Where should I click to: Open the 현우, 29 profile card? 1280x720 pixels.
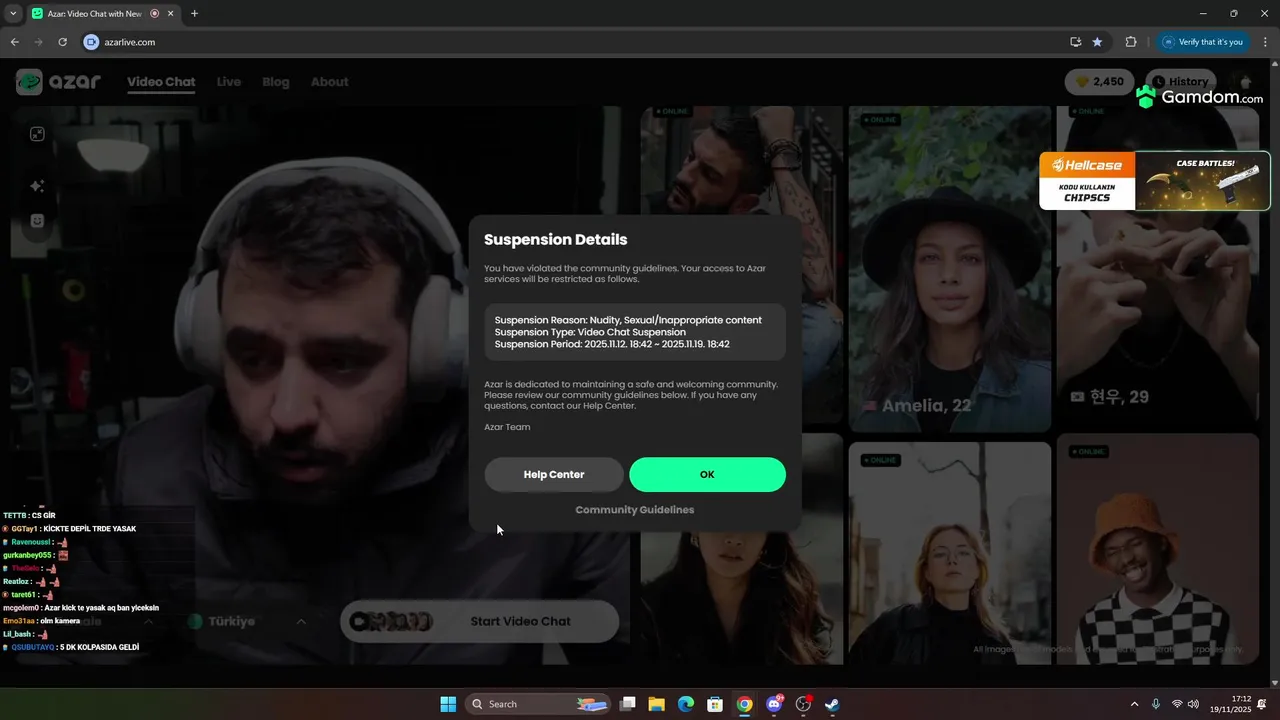tap(1158, 265)
